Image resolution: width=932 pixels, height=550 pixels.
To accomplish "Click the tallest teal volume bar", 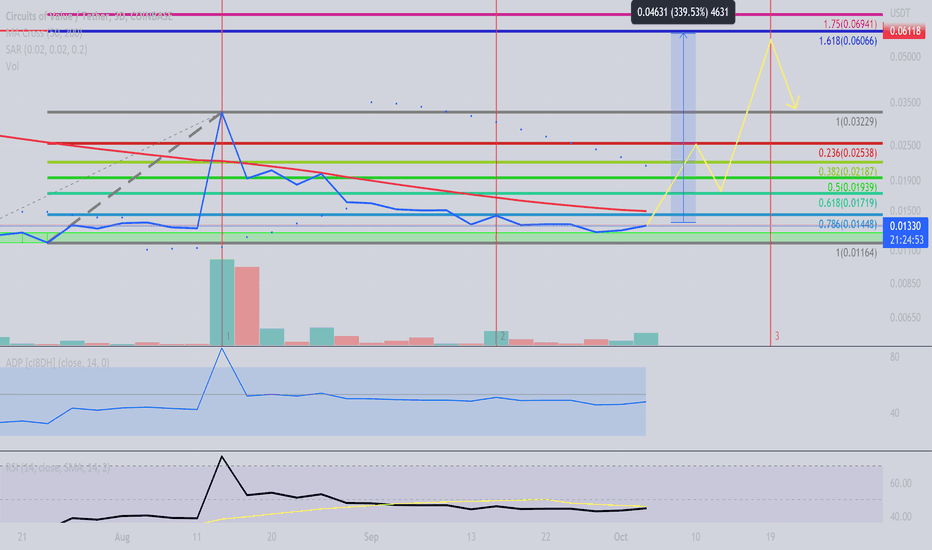I will click(222, 302).
